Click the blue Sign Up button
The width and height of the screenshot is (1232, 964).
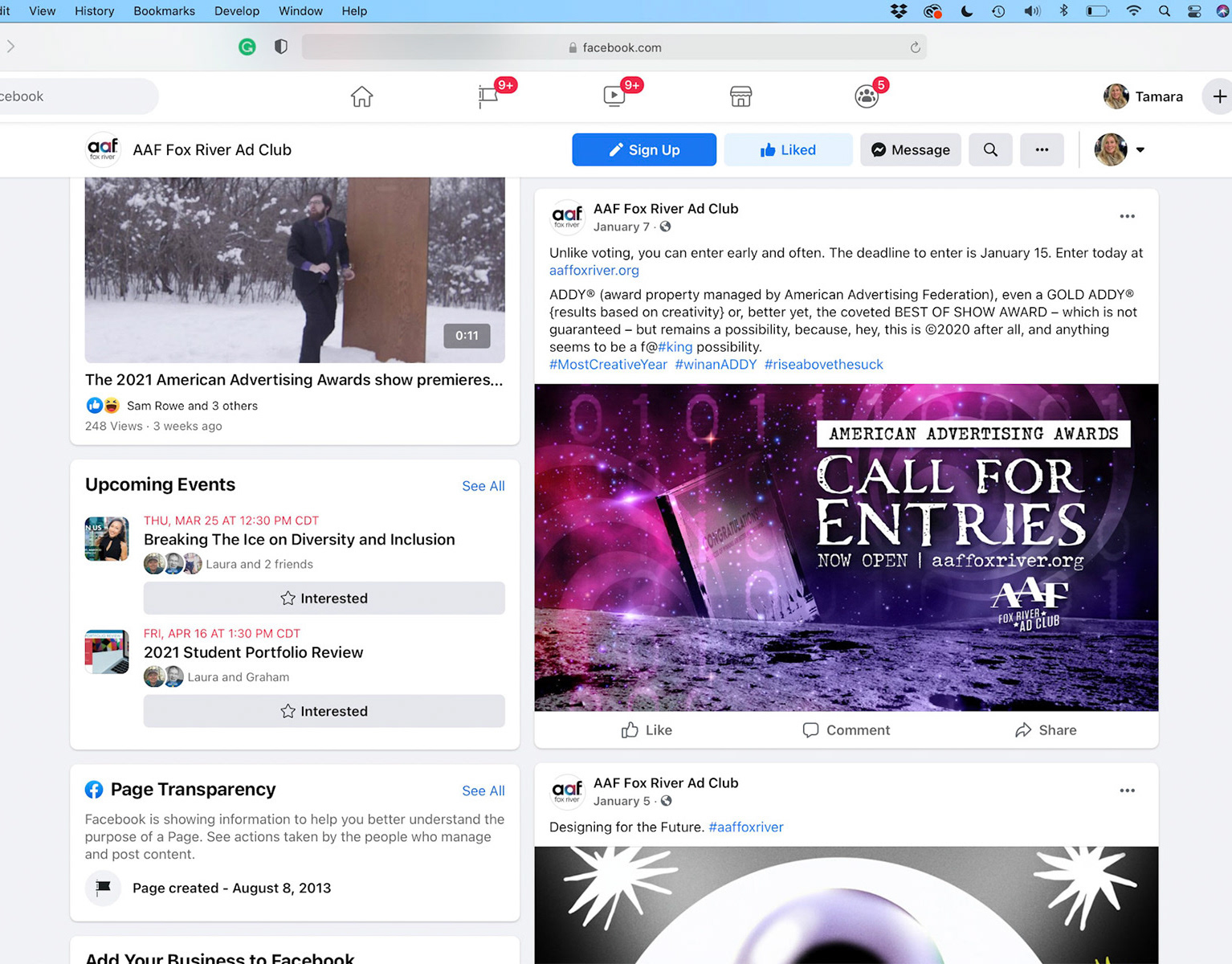(644, 149)
